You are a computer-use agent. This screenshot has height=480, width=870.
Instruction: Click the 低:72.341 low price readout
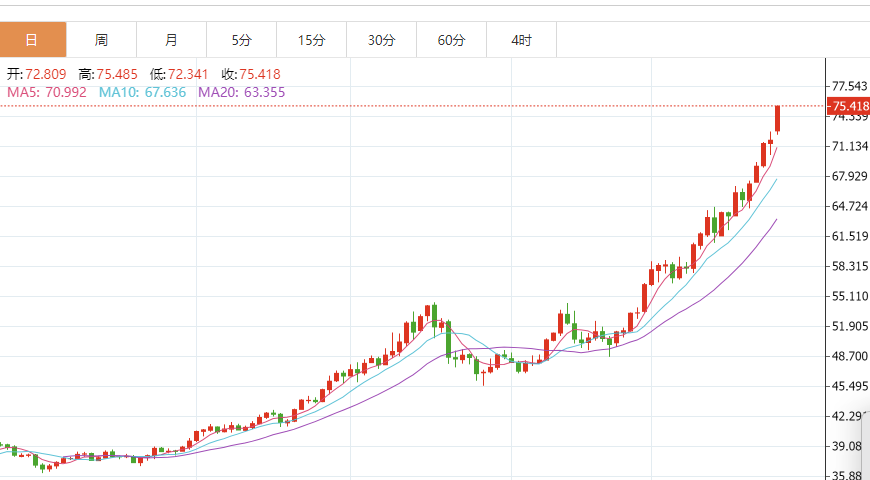coord(179,74)
